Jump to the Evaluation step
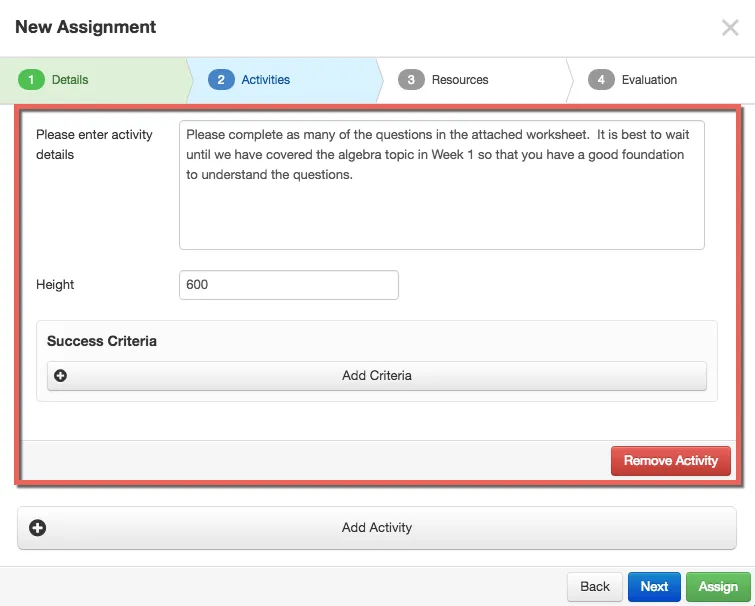 pos(662,80)
